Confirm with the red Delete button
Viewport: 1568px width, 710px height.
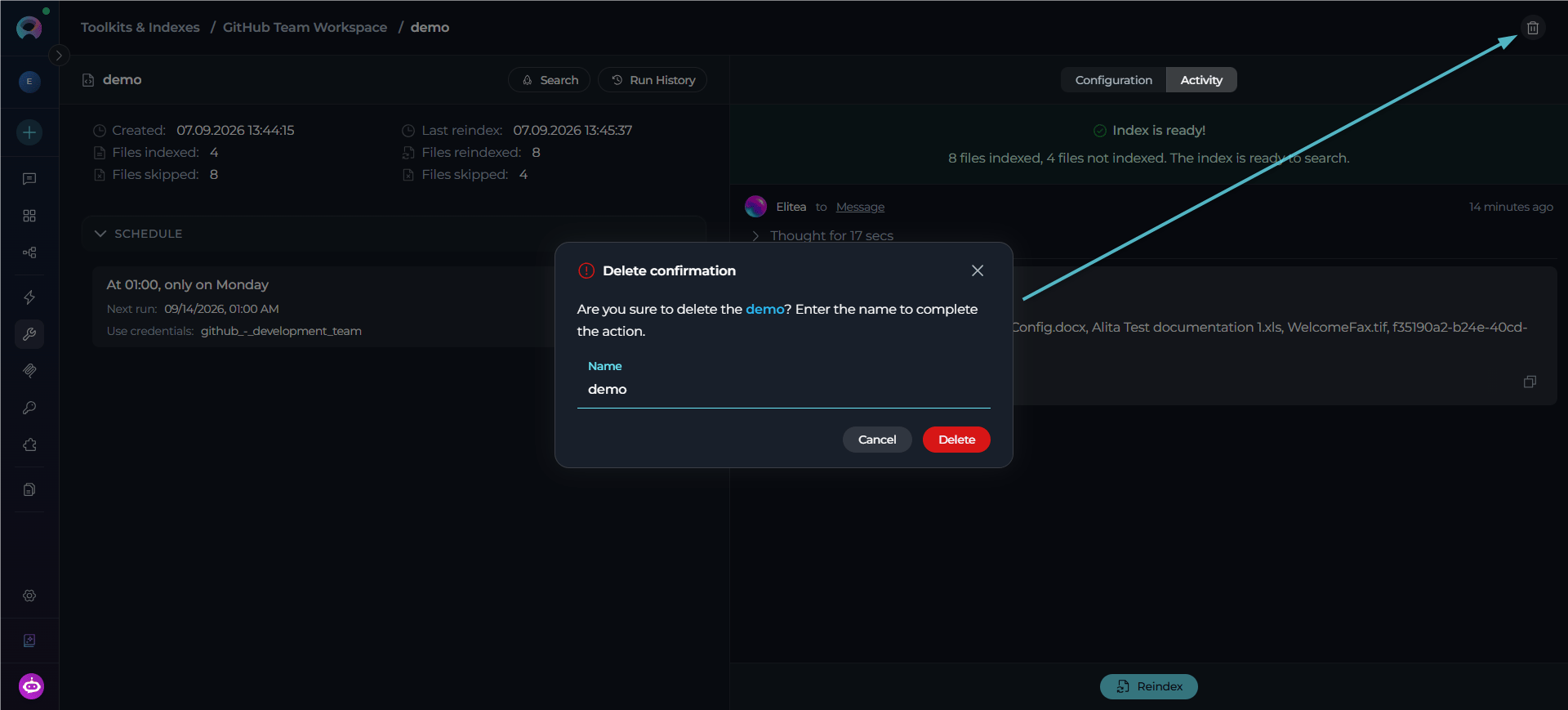point(956,440)
